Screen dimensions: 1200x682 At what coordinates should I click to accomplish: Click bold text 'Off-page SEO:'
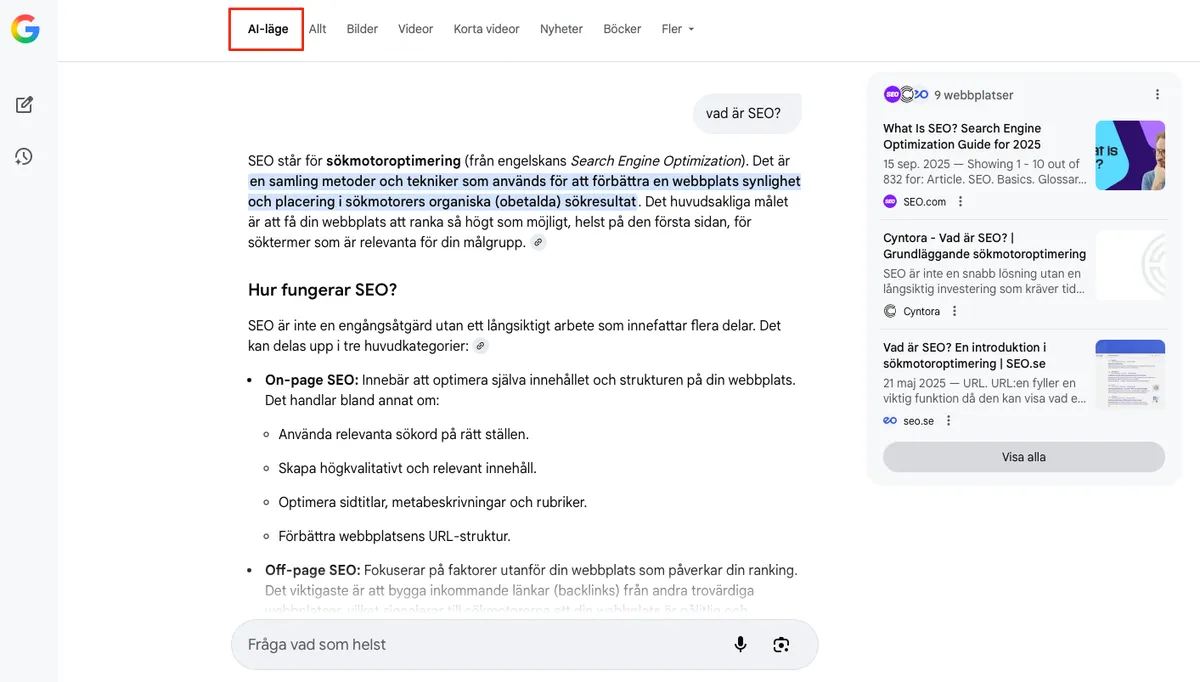click(x=312, y=571)
